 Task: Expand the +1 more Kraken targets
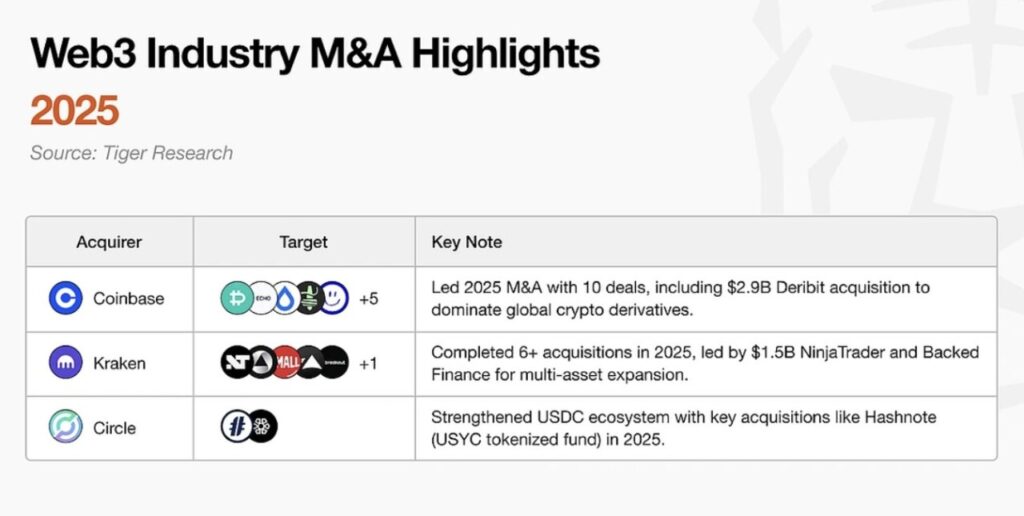[x=368, y=363]
